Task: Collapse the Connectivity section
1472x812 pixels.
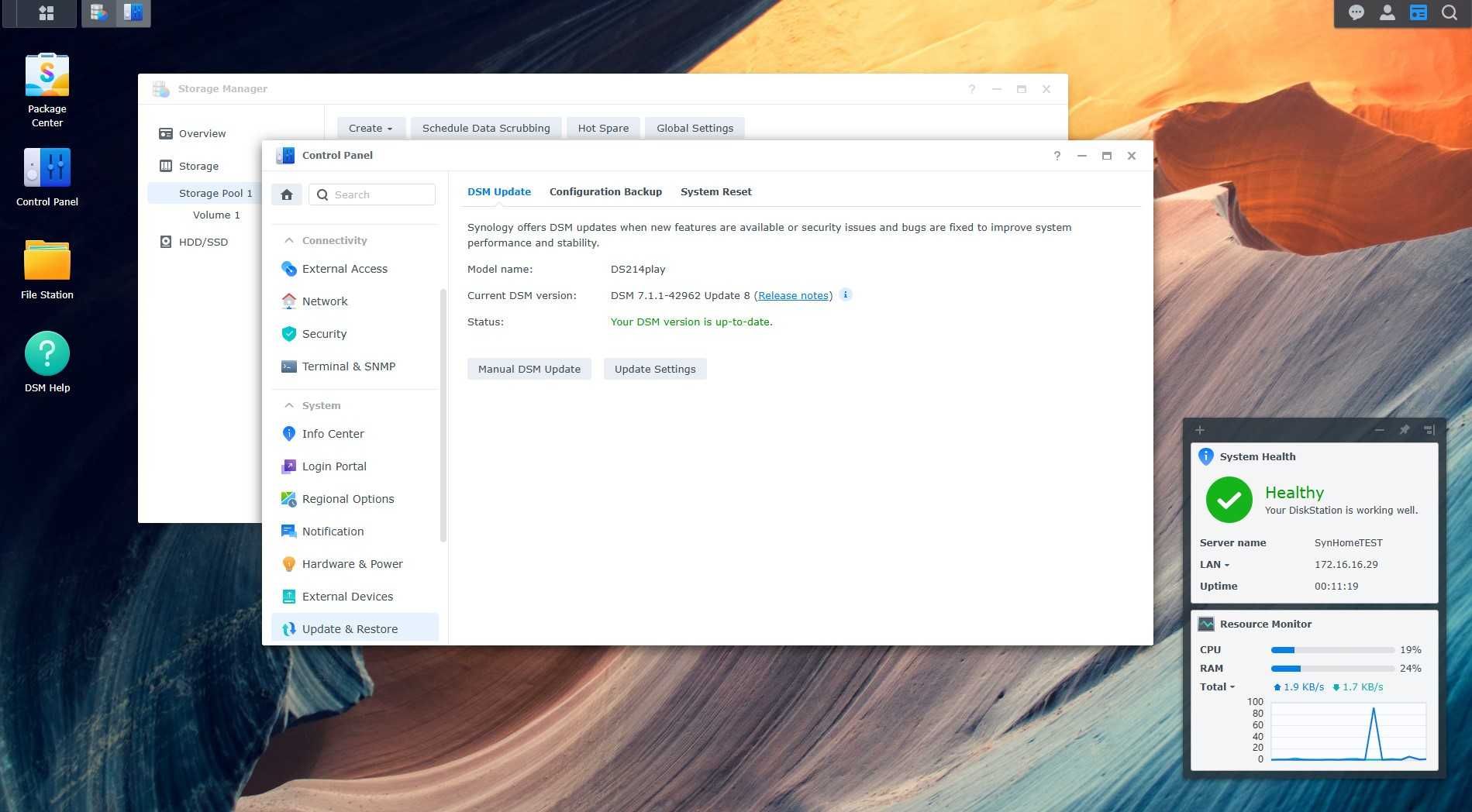Action: point(289,240)
